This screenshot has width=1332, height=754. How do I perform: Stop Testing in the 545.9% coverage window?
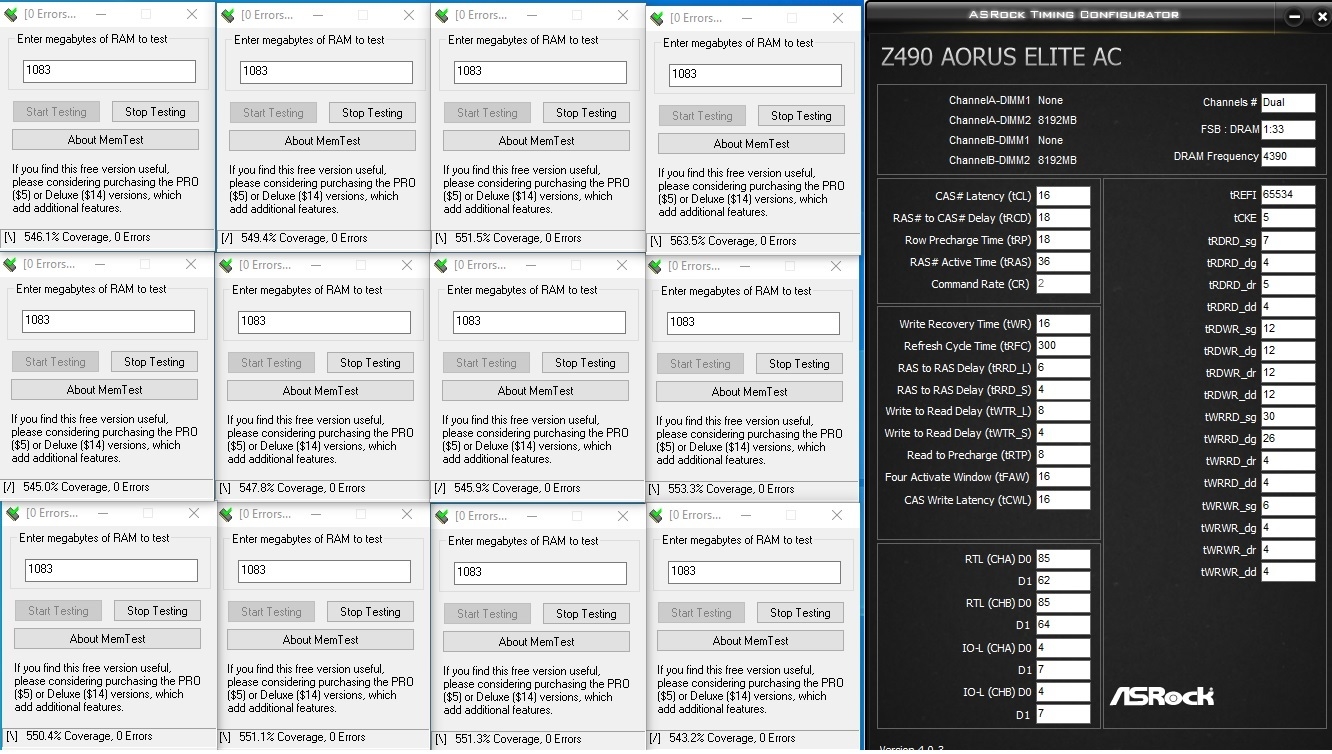585,363
